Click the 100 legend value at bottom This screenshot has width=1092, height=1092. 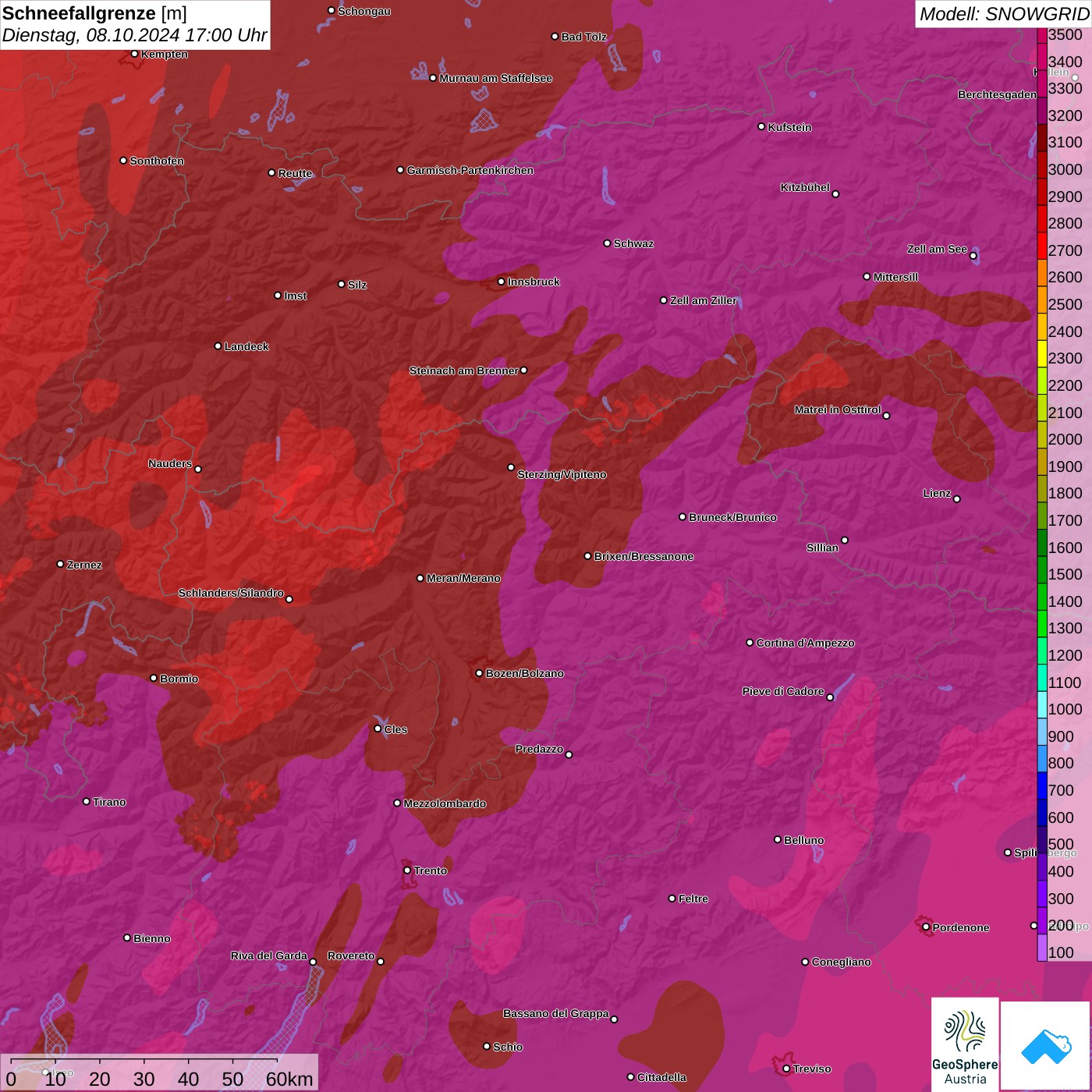coord(1061,952)
